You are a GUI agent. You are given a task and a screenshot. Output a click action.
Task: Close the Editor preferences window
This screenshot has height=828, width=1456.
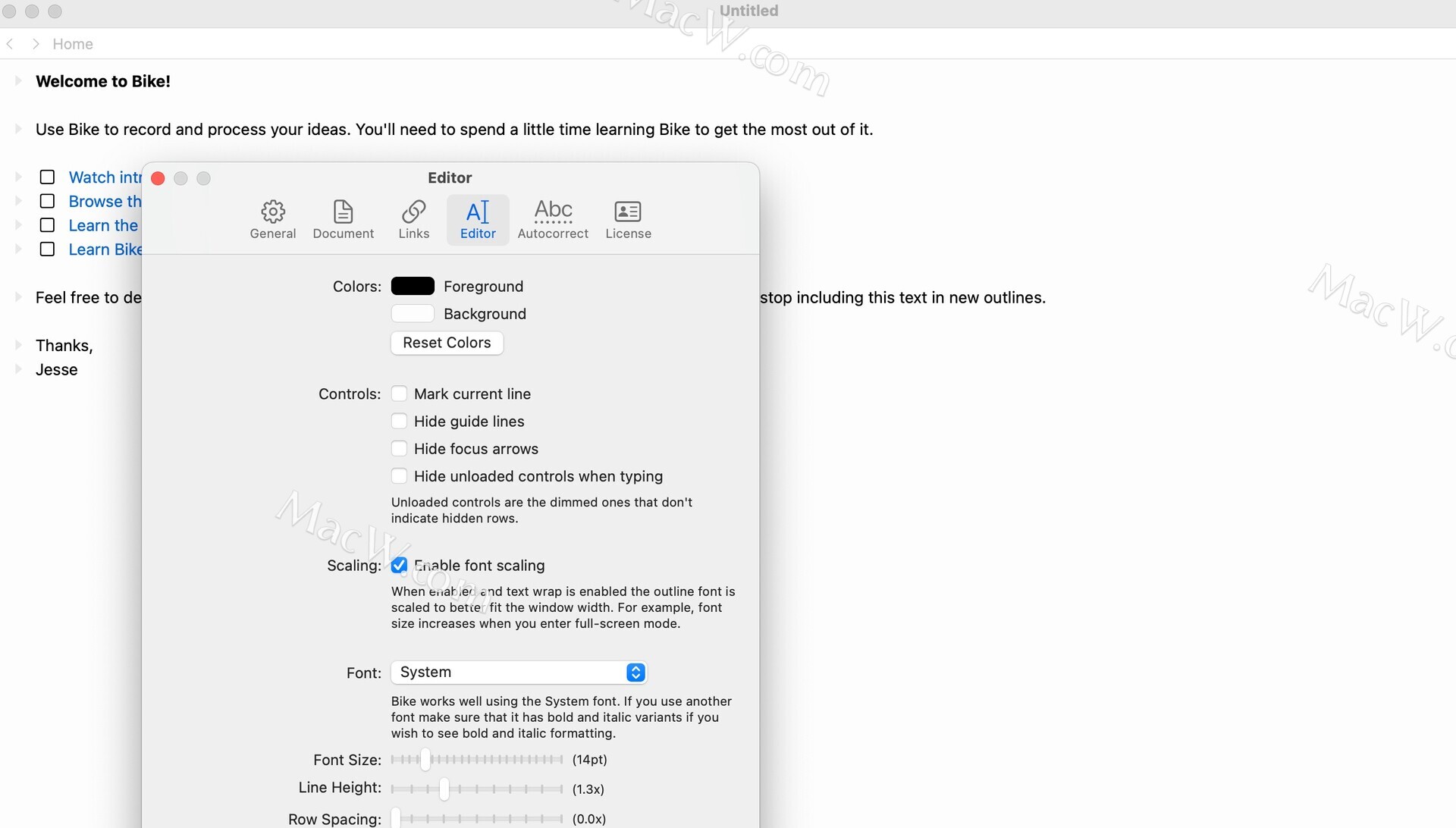click(158, 178)
